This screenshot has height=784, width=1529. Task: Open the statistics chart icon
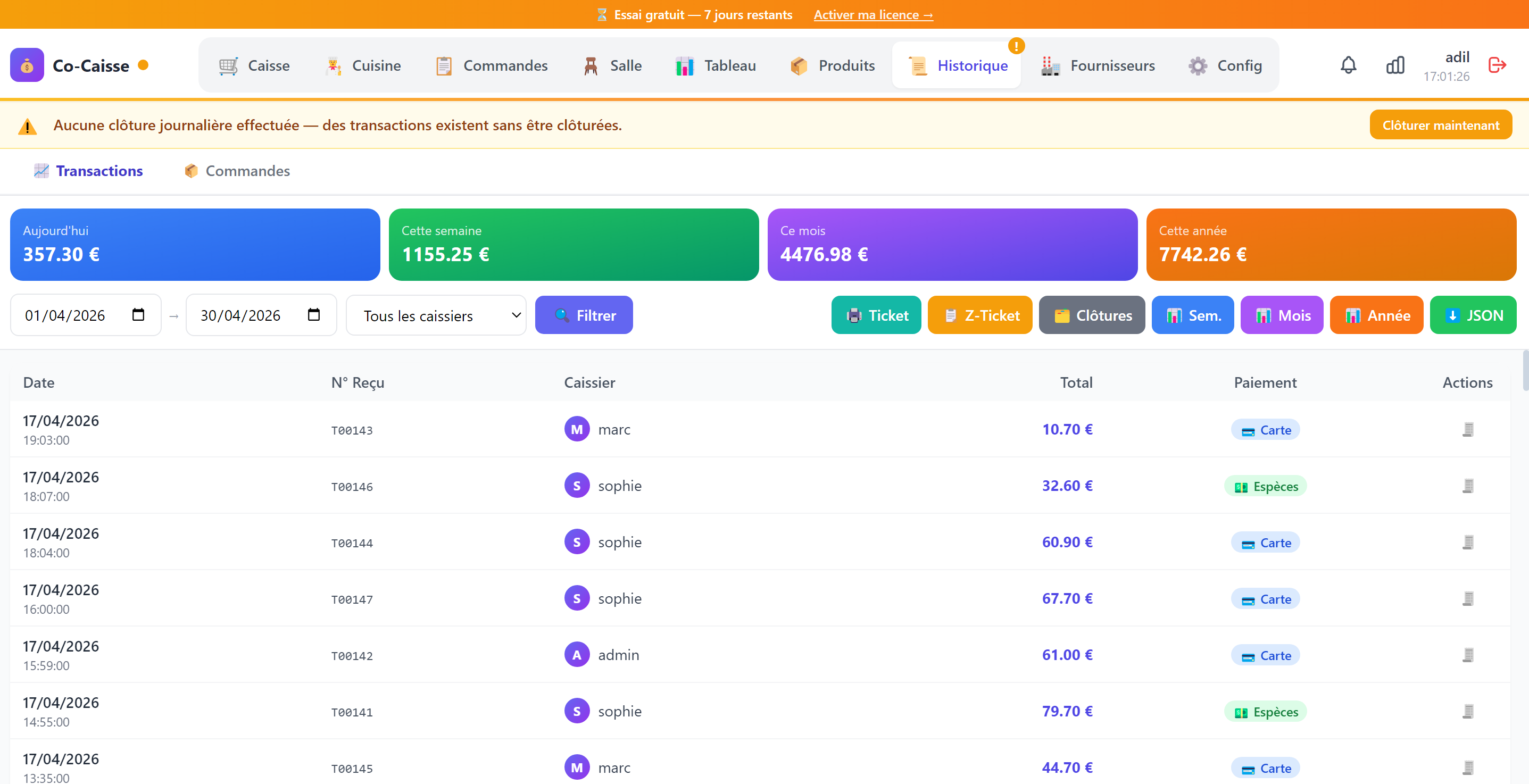click(1395, 65)
